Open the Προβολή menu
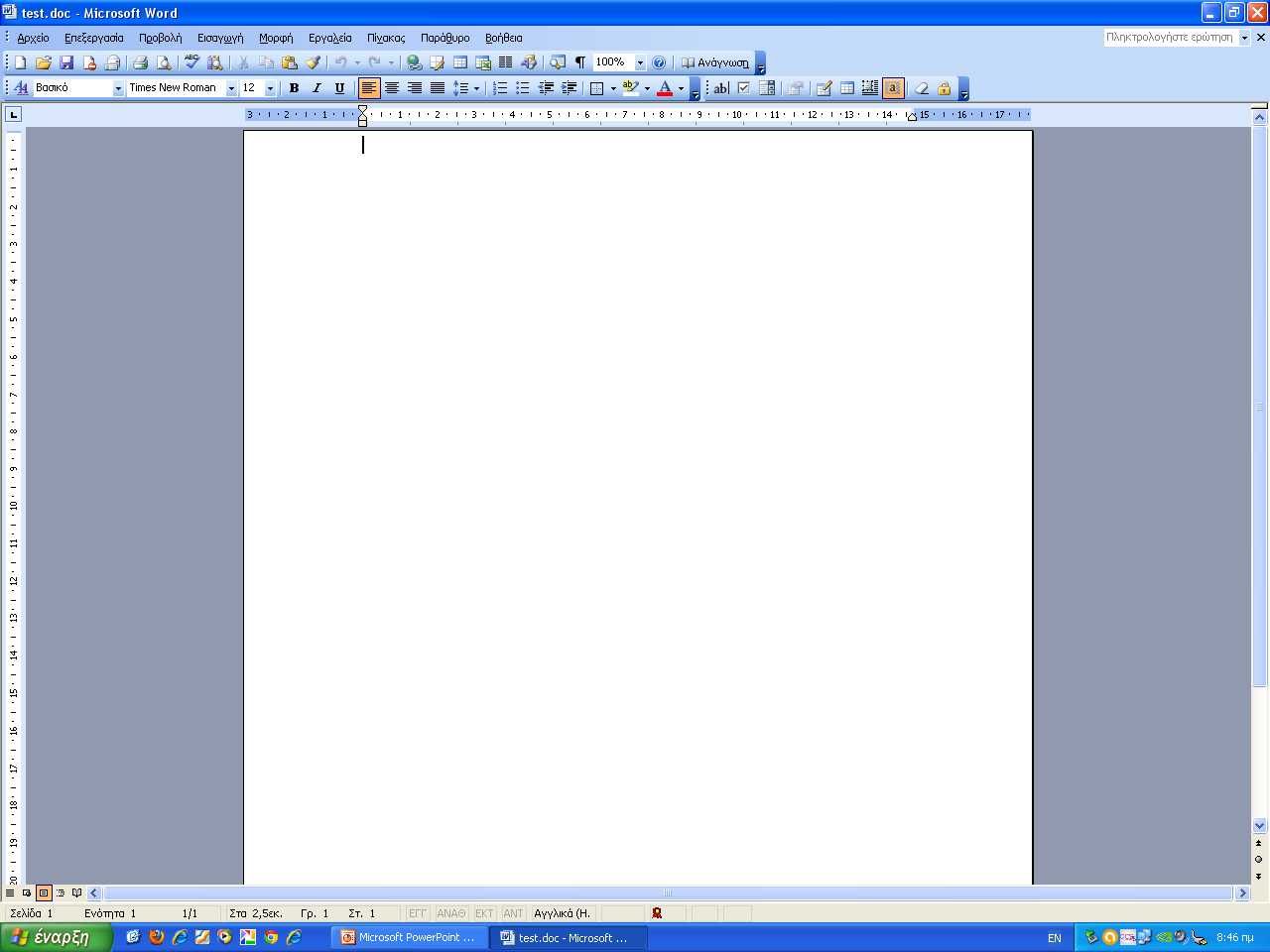Screen dimensions: 1270x952 point(161,38)
